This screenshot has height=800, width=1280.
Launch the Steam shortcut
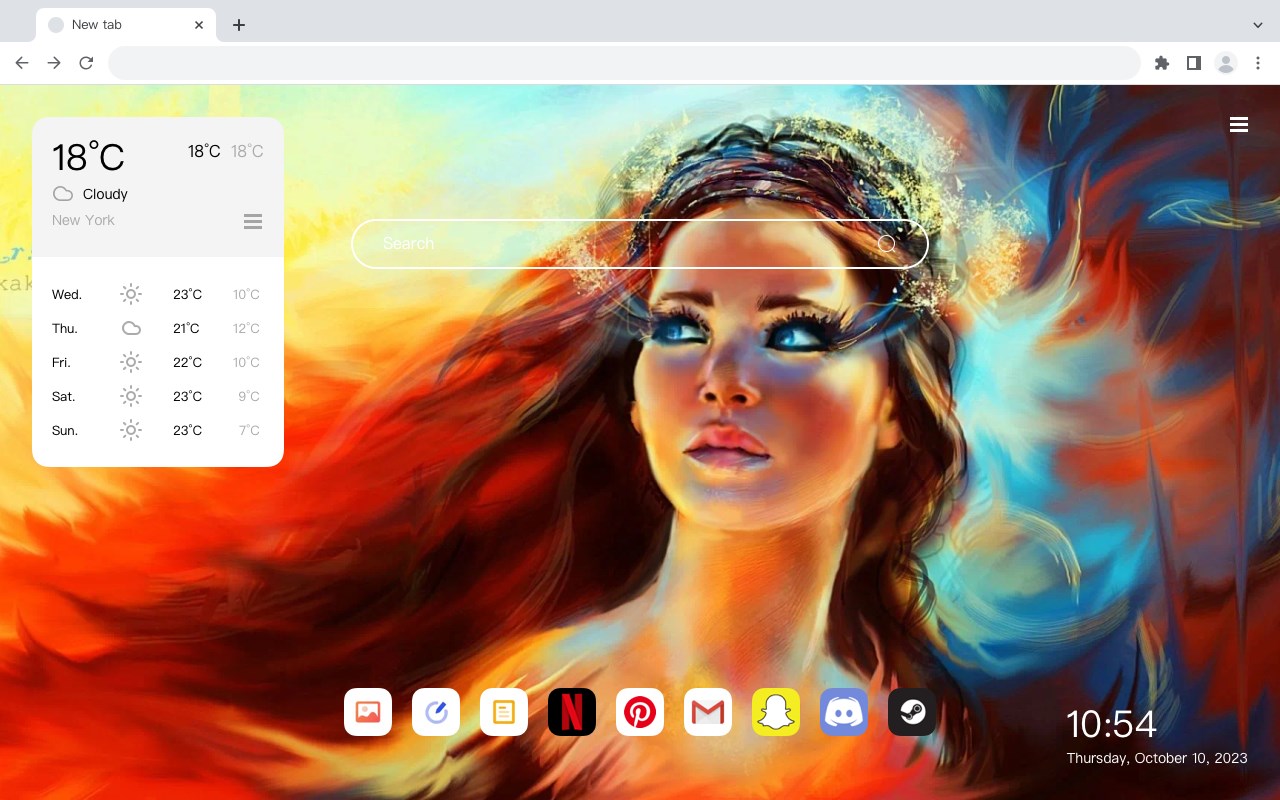tap(912, 712)
